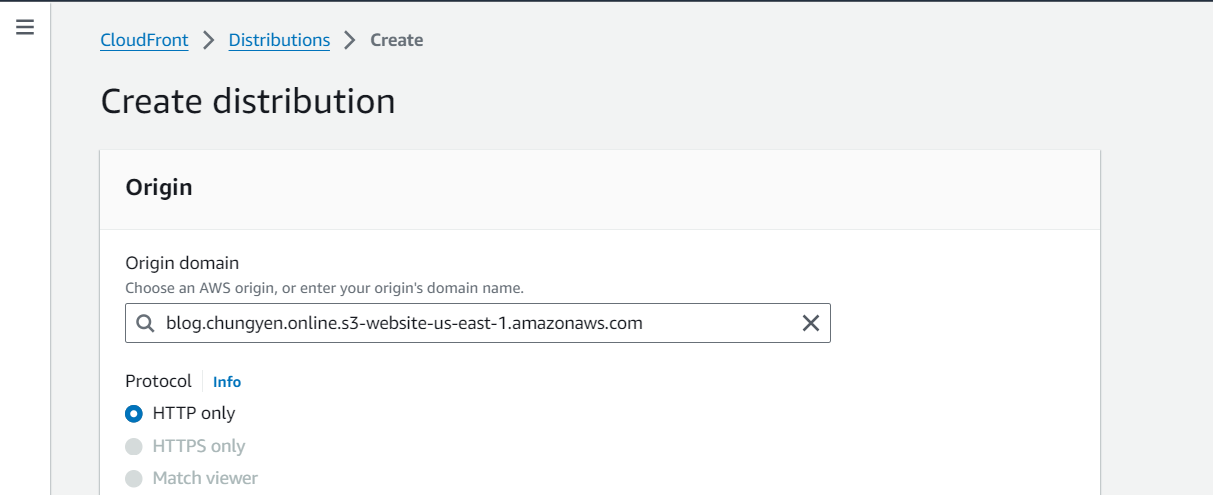Open the Distributions breadcrumb link

[279, 40]
